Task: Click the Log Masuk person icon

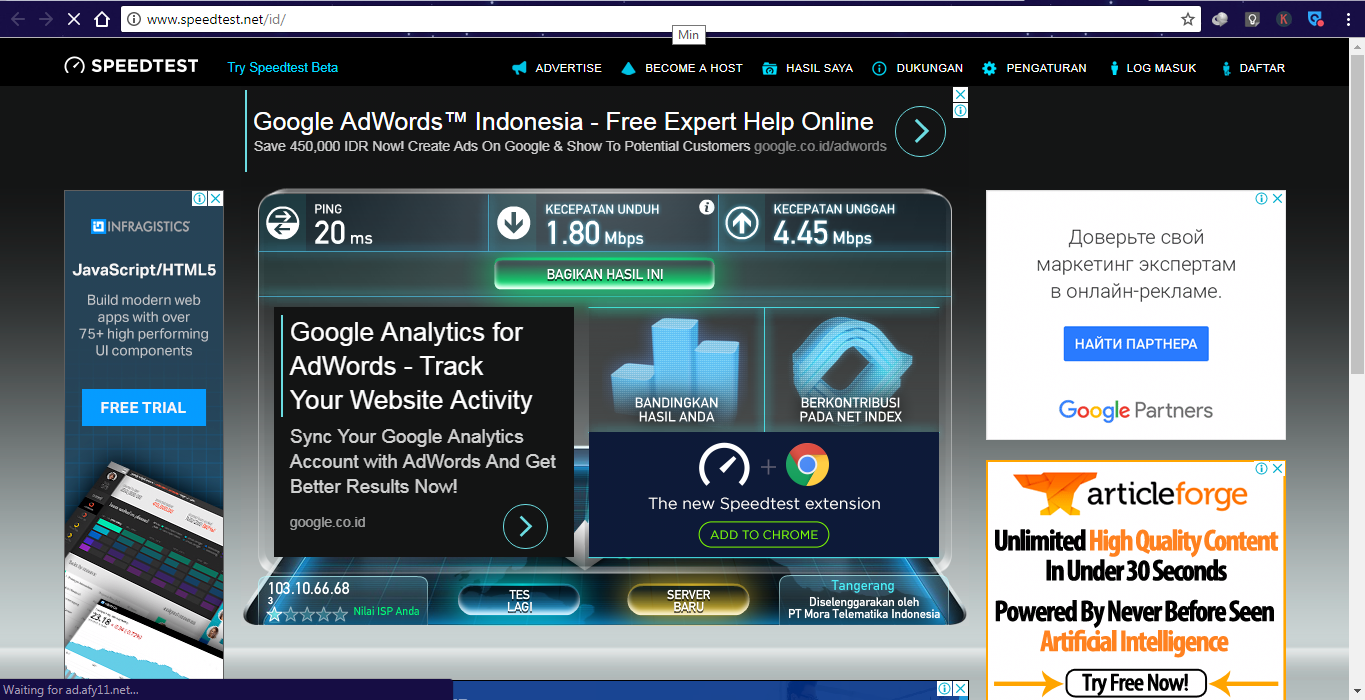Action: 1114,68
